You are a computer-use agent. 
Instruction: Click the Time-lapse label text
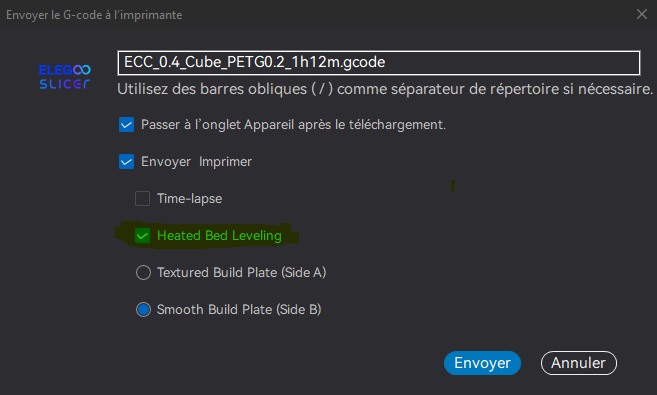(x=189, y=199)
